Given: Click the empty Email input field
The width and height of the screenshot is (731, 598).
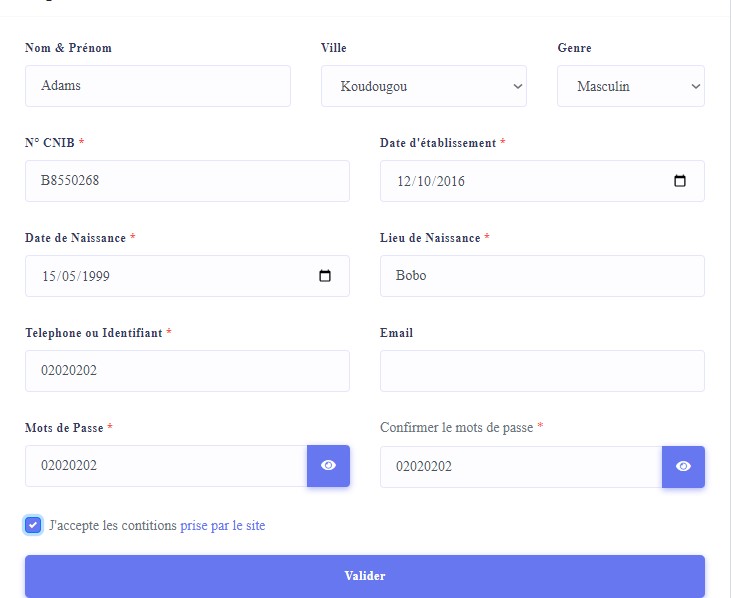Looking at the screenshot, I should [542, 371].
